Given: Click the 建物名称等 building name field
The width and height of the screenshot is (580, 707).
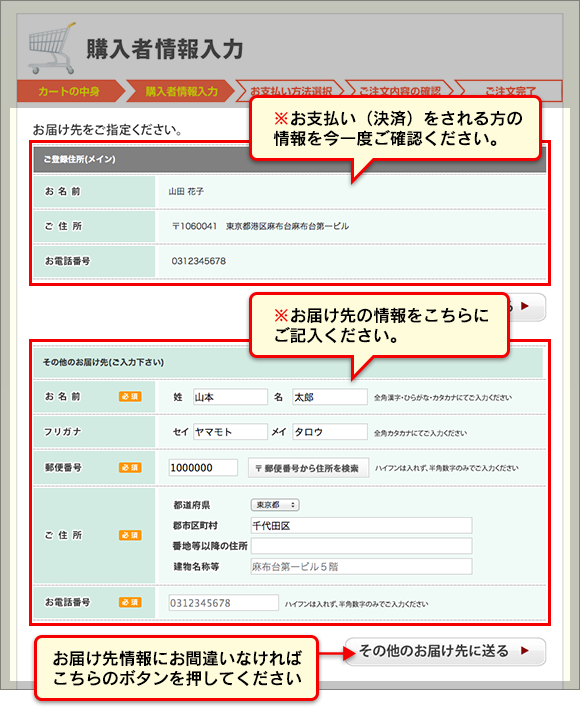Looking at the screenshot, I should coord(362,567).
